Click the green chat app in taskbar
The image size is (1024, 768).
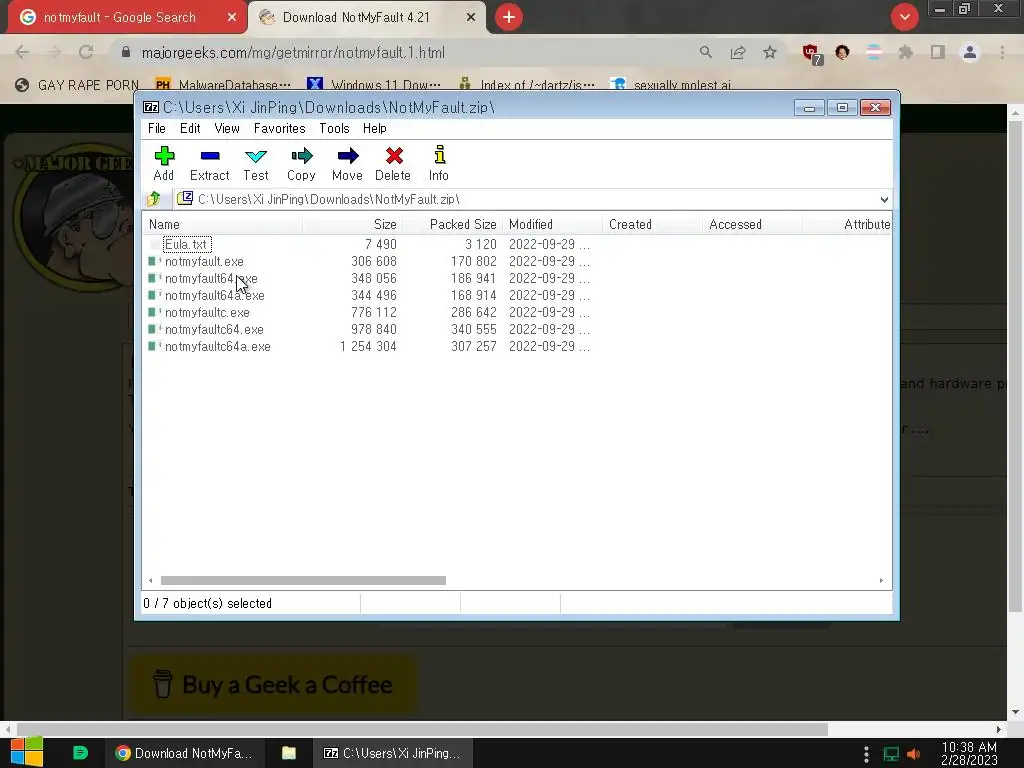click(x=80, y=753)
